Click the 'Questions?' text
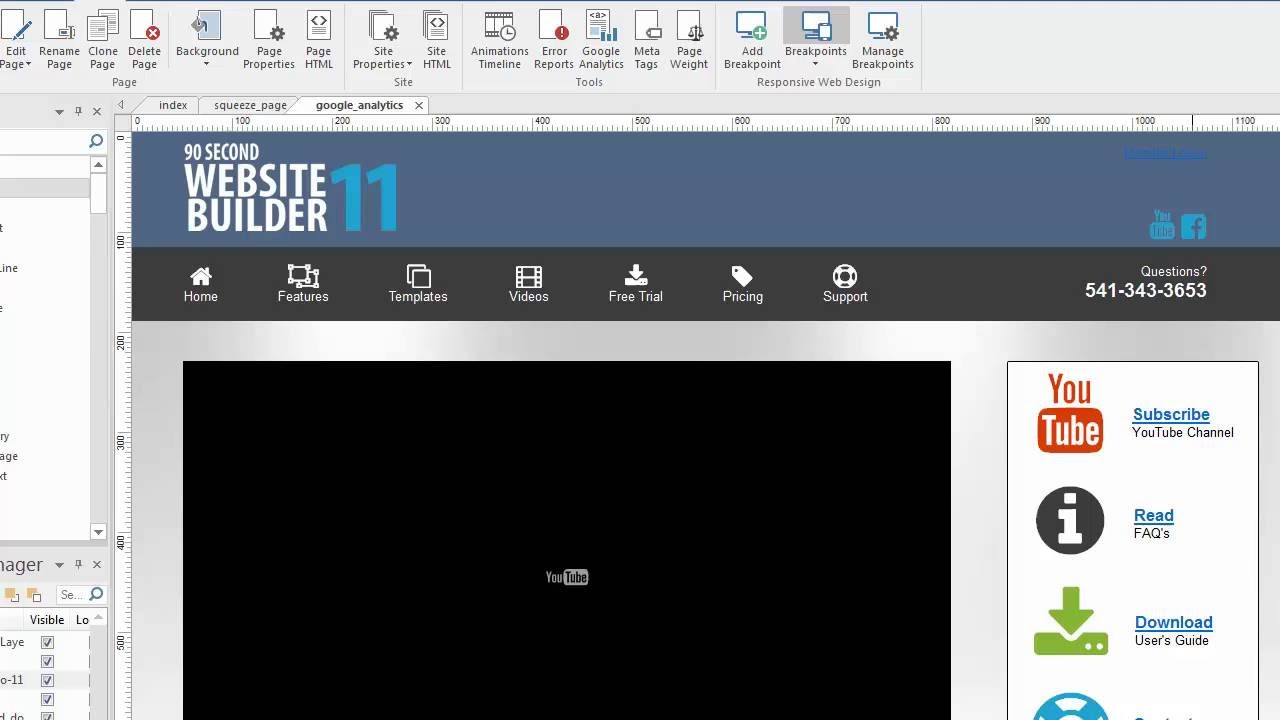The width and height of the screenshot is (1280, 720). click(1174, 271)
